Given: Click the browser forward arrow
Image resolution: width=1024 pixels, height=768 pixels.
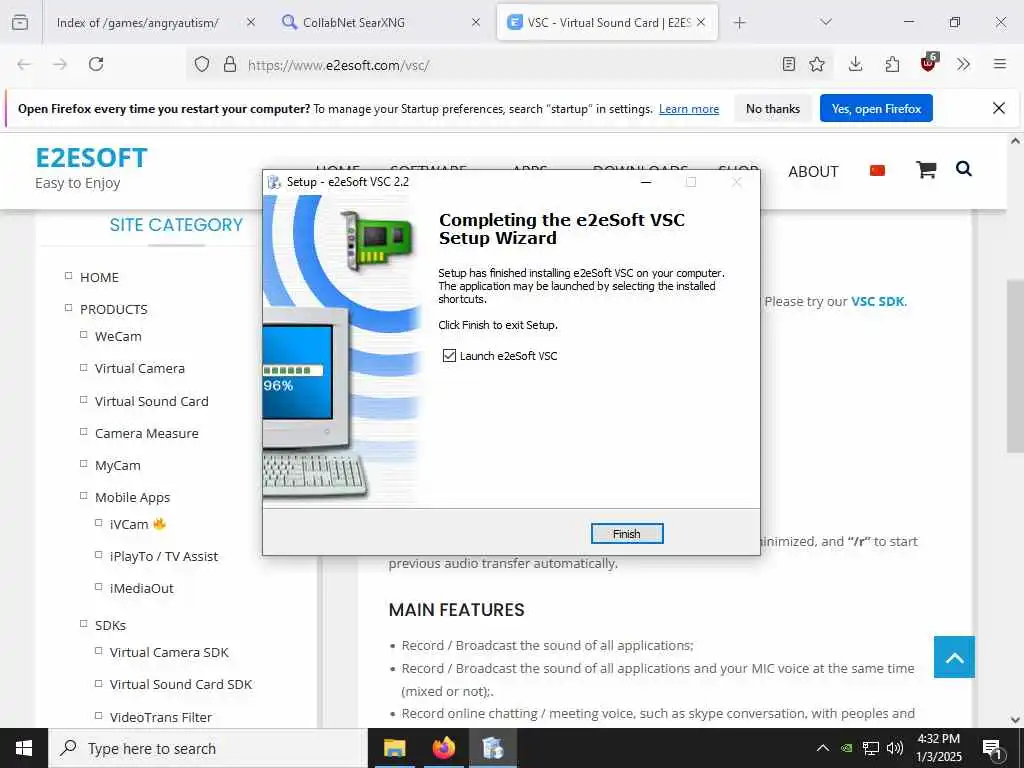Looking at the screenshot, I should pyautogui.click(x=60, y=64).
